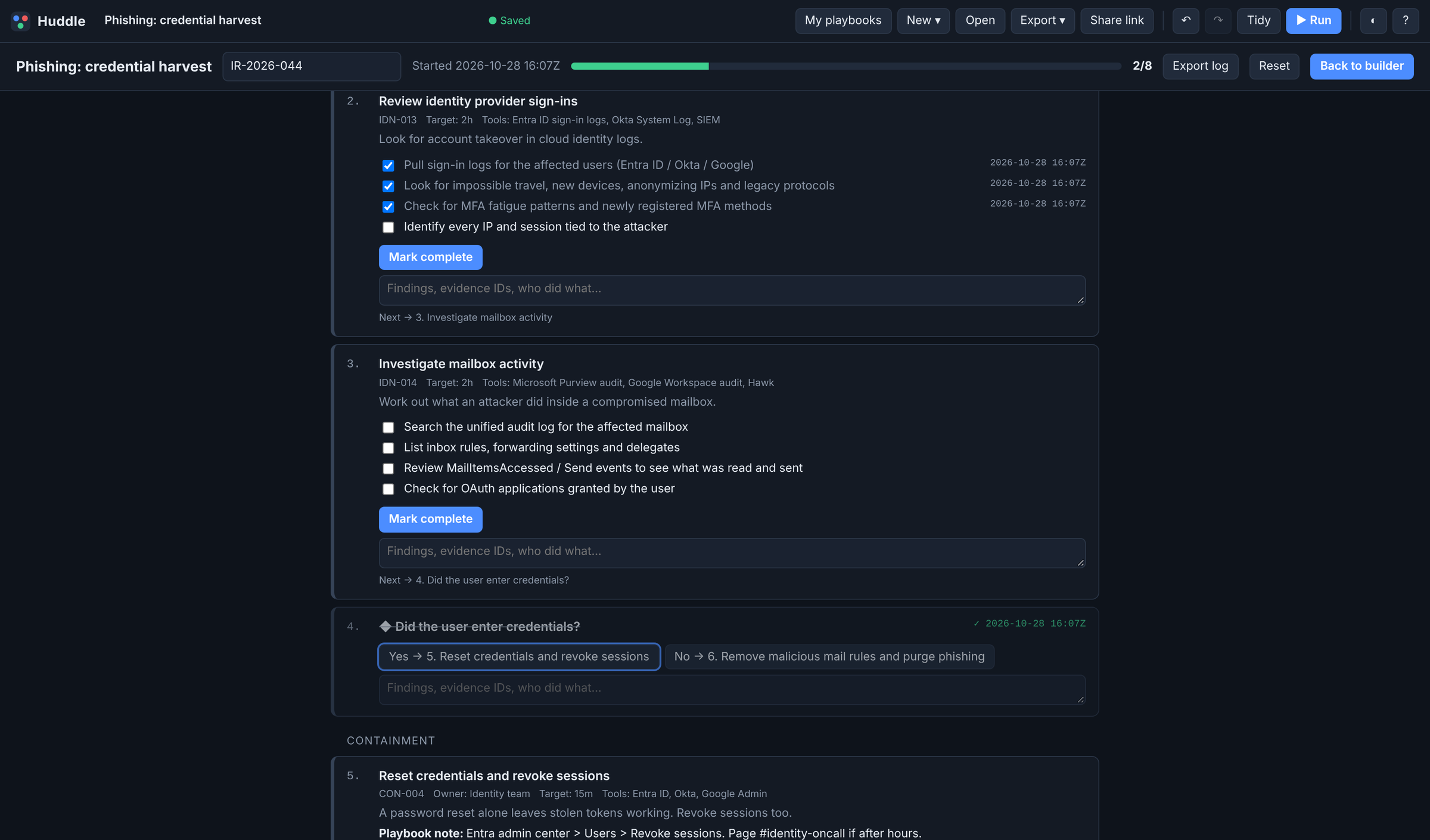Redo the last change
This screenshot has width=1430, height=840.
(x=1218, y=21)
